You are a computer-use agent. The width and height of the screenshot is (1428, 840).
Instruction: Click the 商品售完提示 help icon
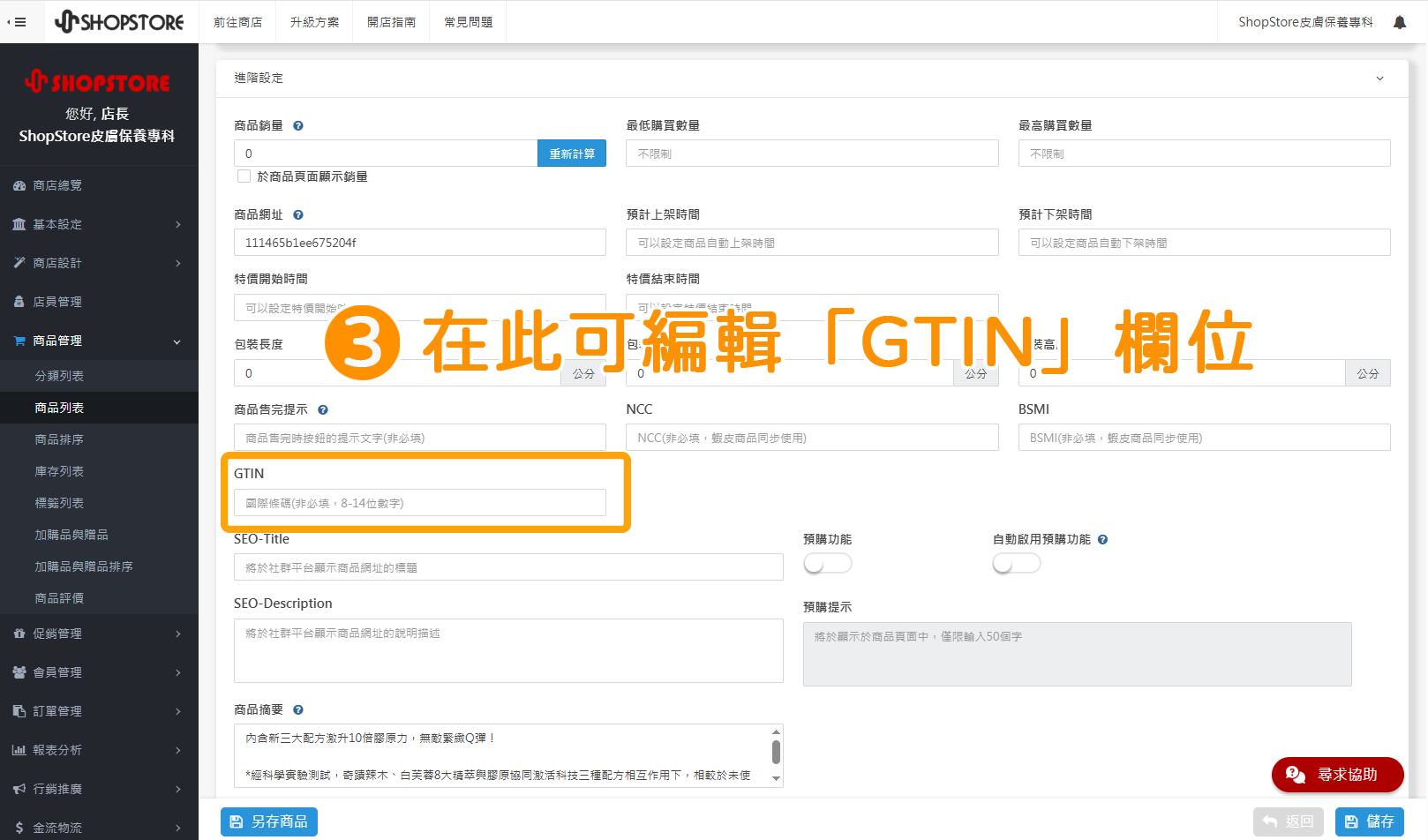(x=323, y=410)
